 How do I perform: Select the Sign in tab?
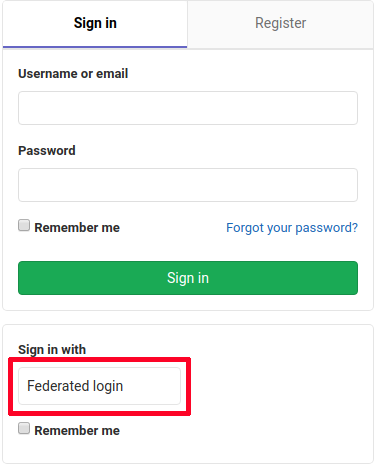pos(95,24)
